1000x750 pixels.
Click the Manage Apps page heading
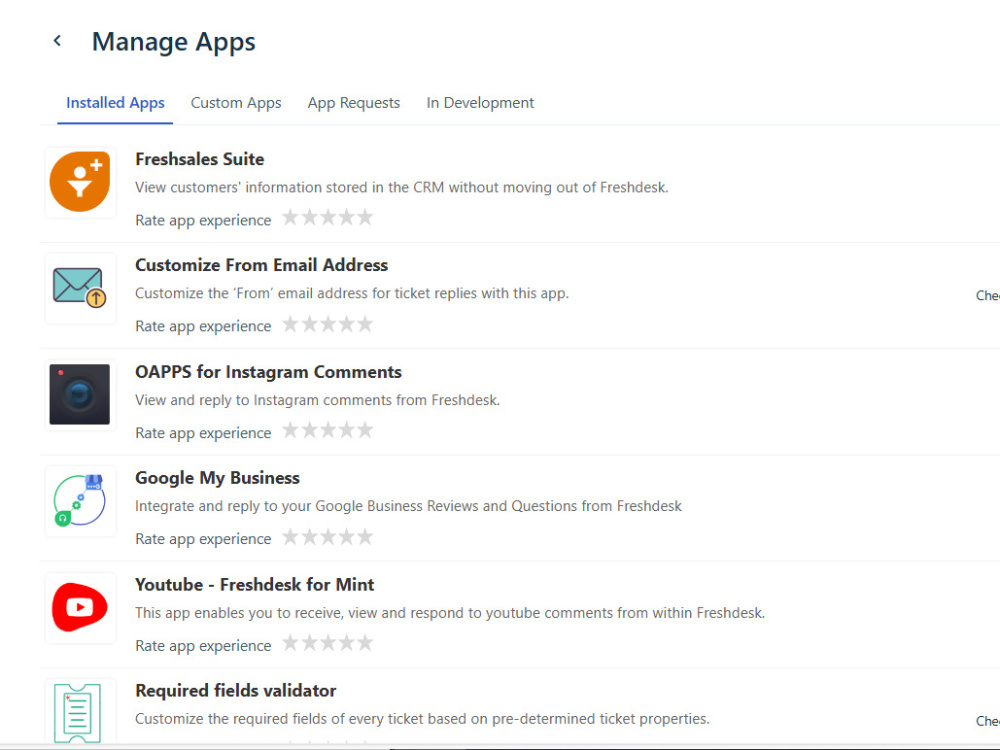tap(173, 42)
